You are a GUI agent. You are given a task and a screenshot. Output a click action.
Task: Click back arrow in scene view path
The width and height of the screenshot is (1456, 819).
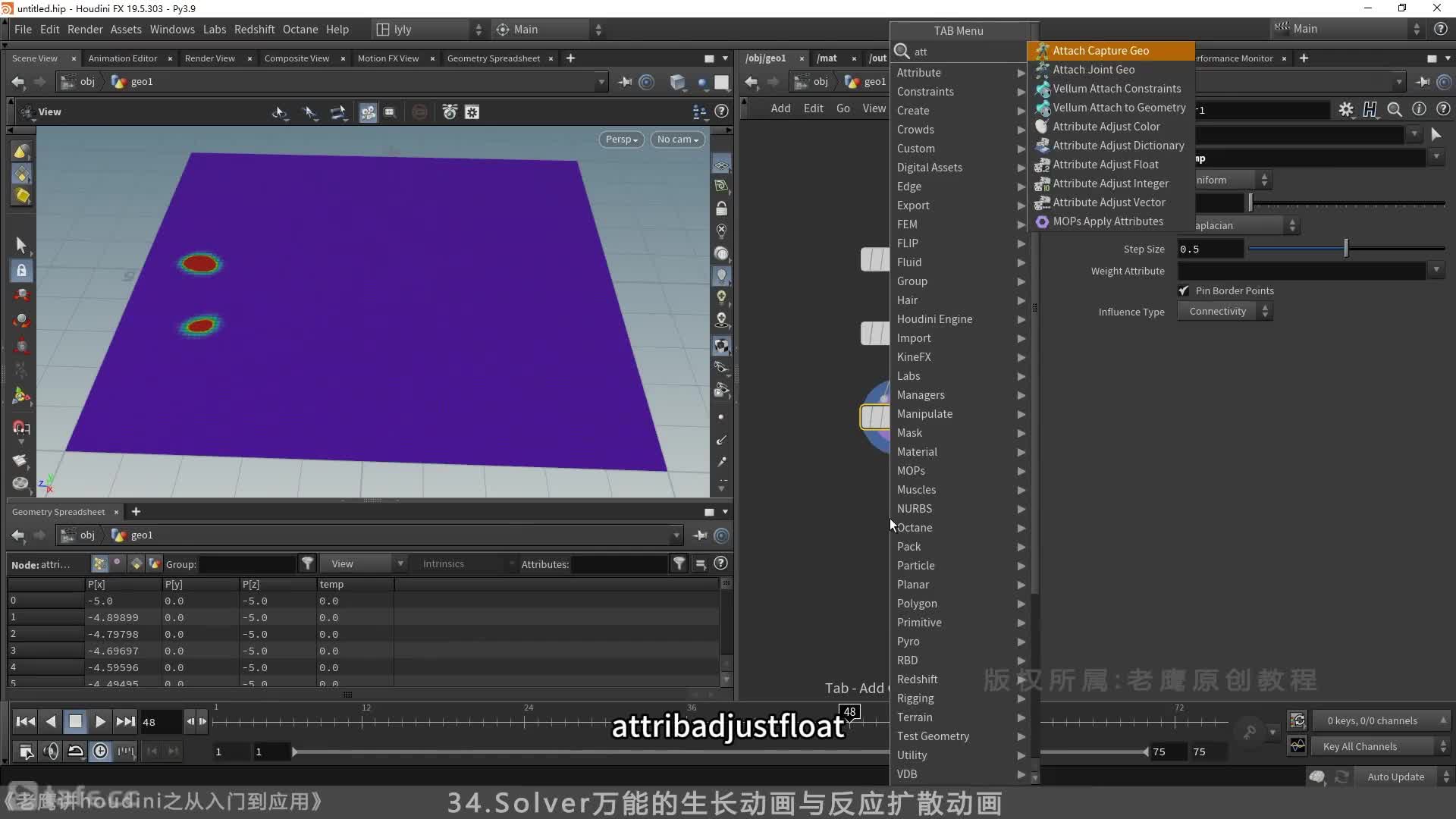(18, 82)
